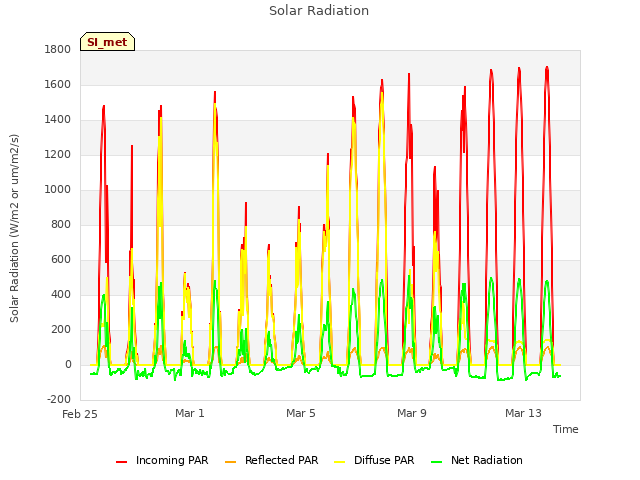640x480 pixels.
Task: Click the 800 y-axis tick label
Action: point(61,225)
